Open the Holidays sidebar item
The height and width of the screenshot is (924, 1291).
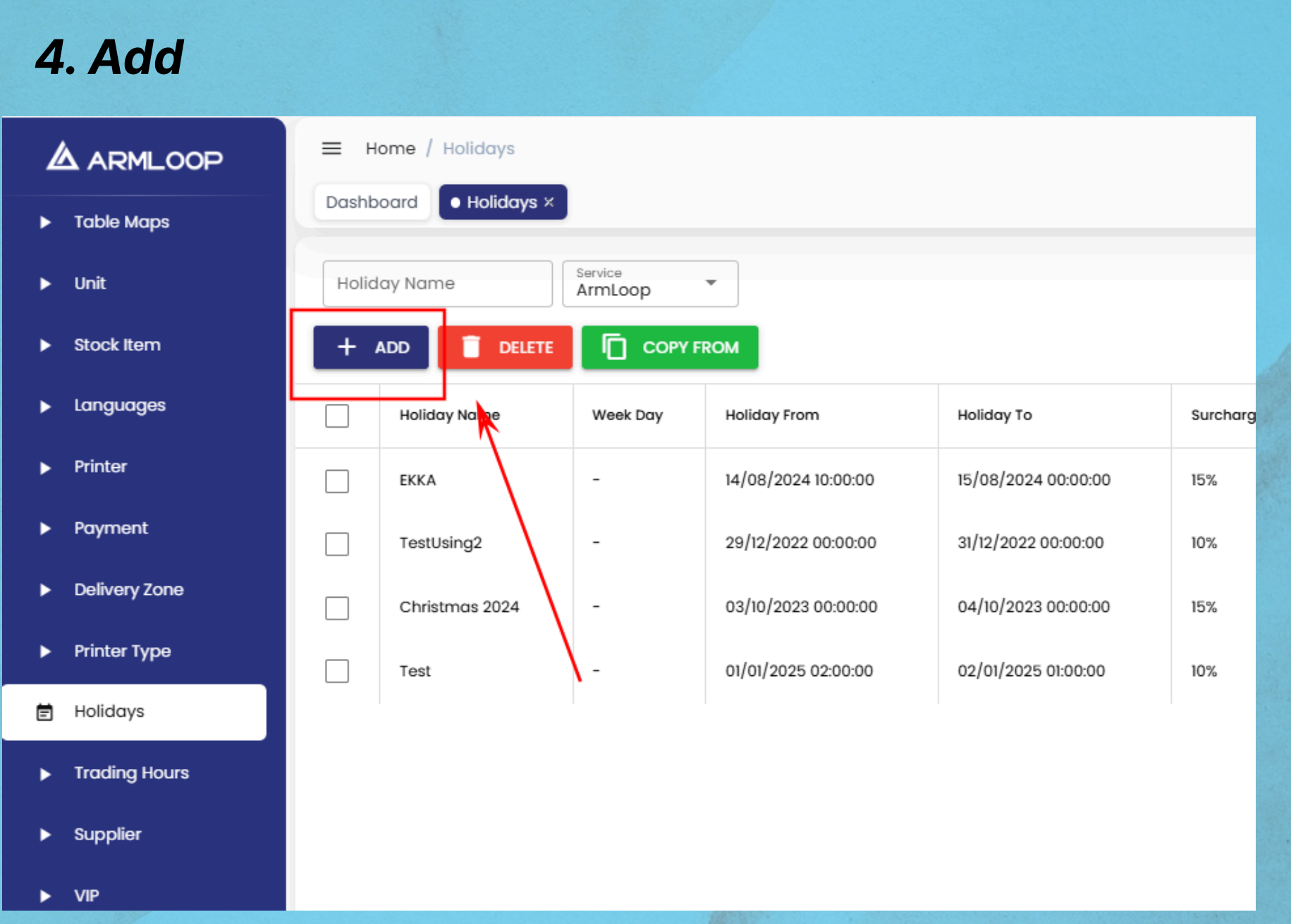pyautogui.click(x=109, y=712)
